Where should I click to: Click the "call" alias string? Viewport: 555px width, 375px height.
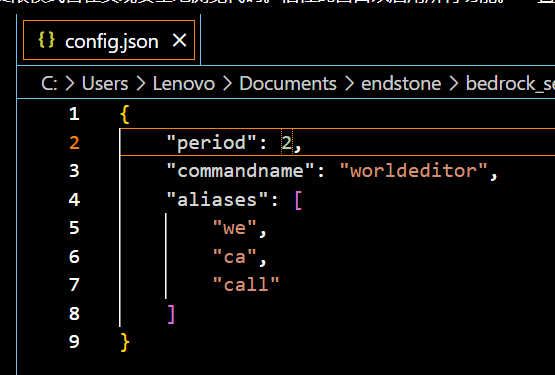[x=246, y=284]
